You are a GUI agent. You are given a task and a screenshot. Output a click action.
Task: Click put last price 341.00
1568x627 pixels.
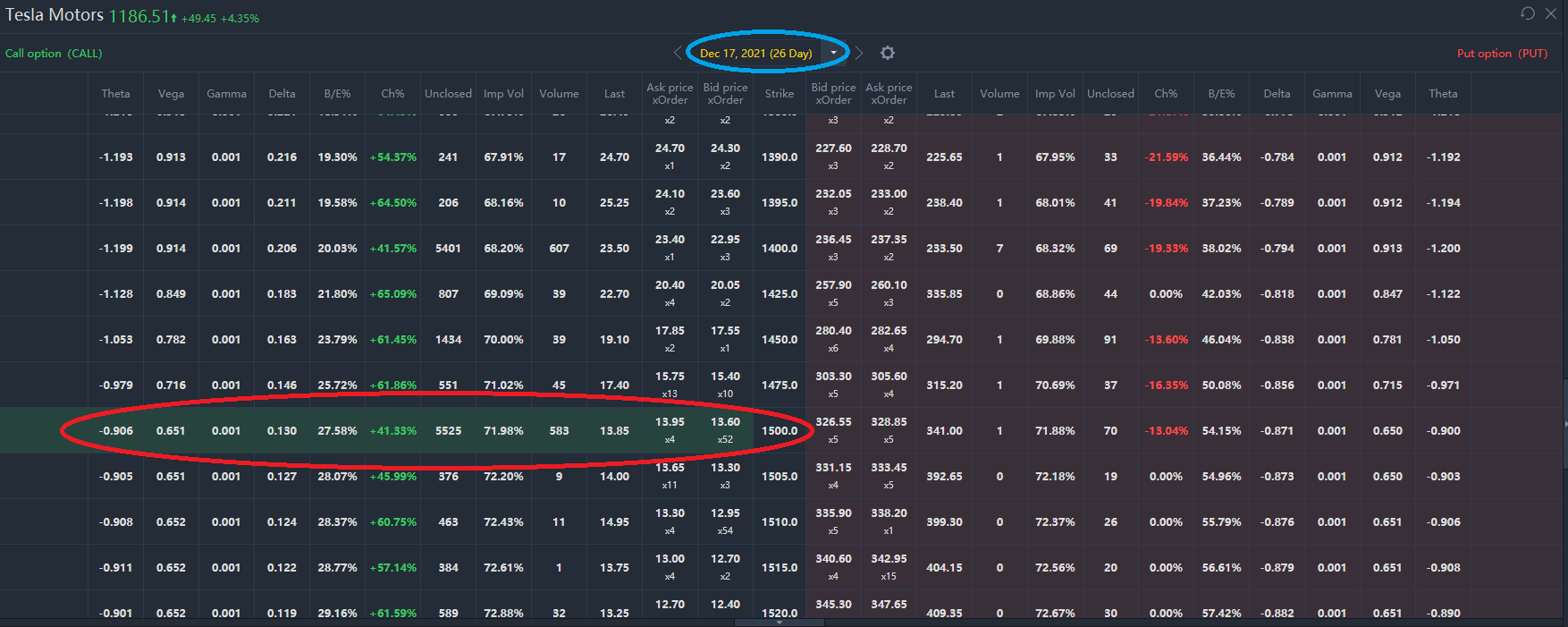coord(944,431)
